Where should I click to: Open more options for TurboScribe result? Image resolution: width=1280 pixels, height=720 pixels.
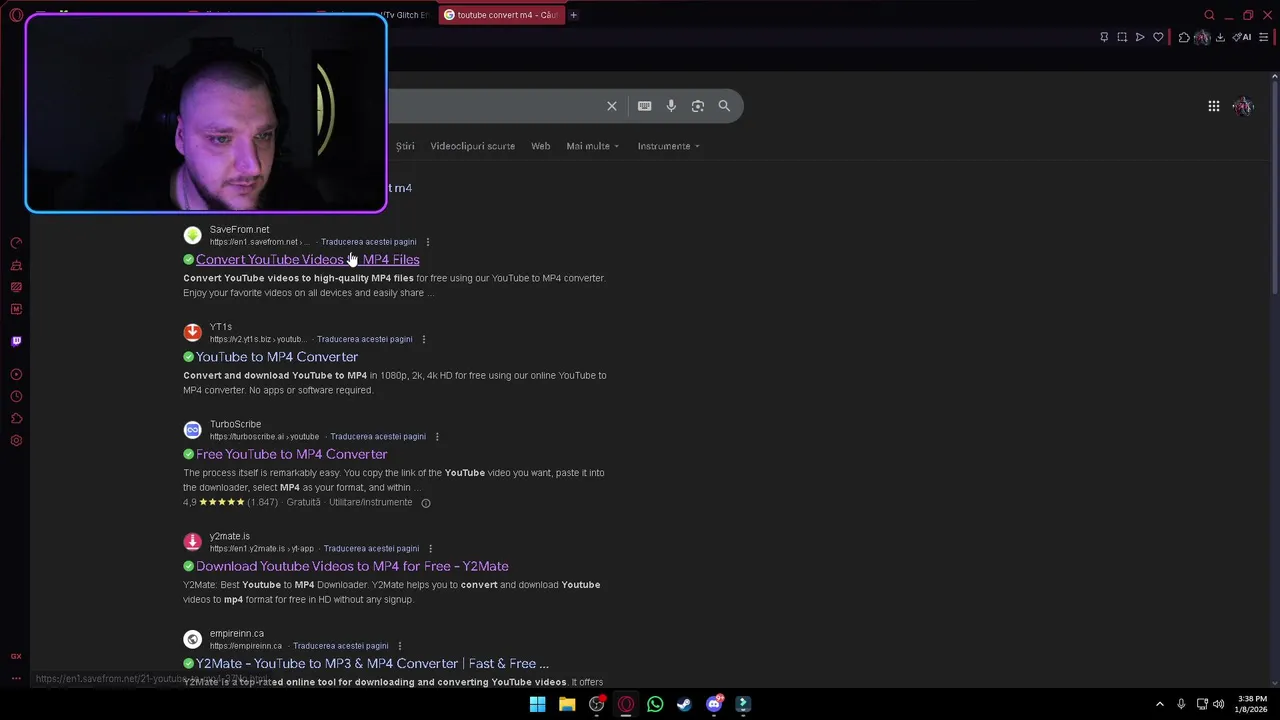(437, 437)
